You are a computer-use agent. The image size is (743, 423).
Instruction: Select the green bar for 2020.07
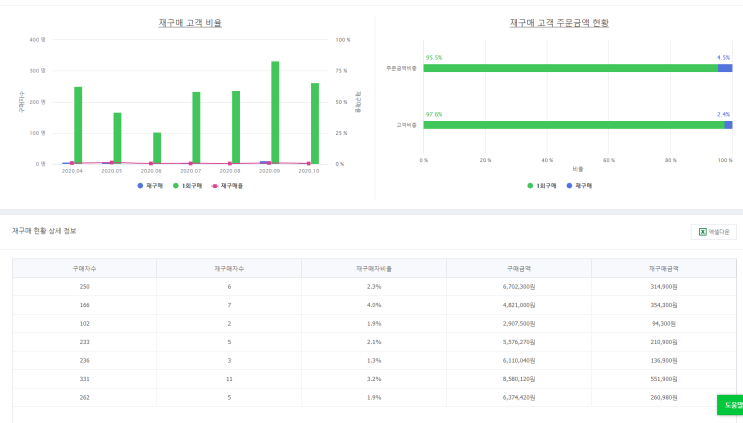pos(196,128)
